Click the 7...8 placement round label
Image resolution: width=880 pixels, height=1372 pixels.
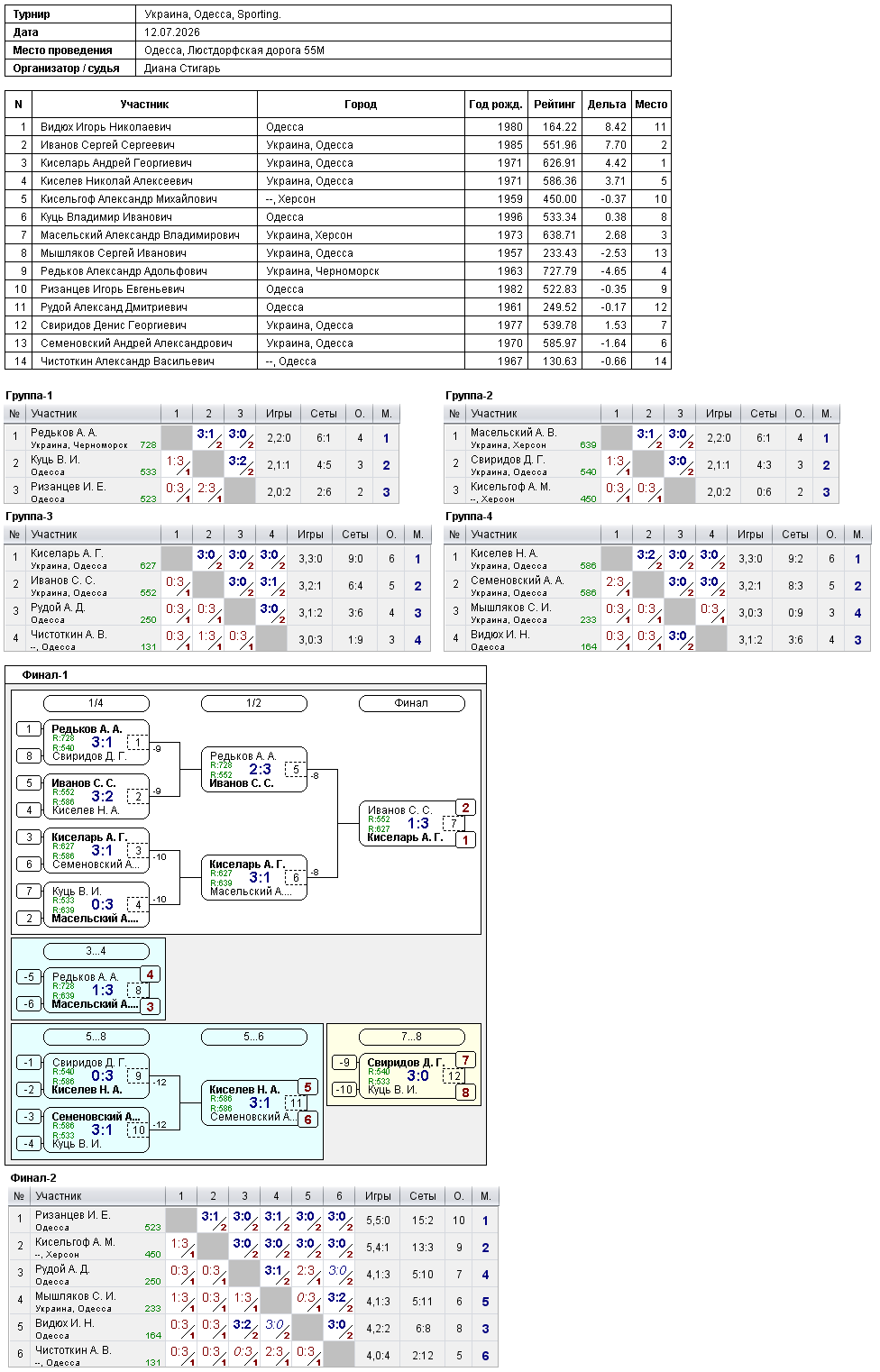coord(411,1037)
